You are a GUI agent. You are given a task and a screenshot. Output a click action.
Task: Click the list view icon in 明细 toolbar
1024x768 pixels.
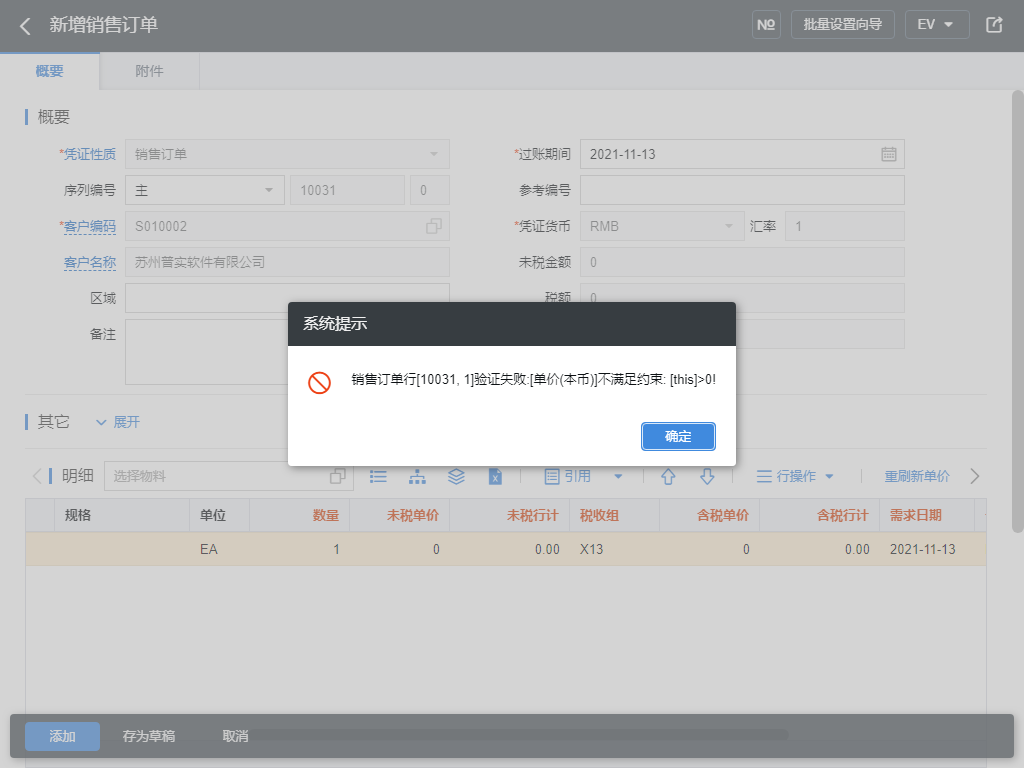(378, 477)
